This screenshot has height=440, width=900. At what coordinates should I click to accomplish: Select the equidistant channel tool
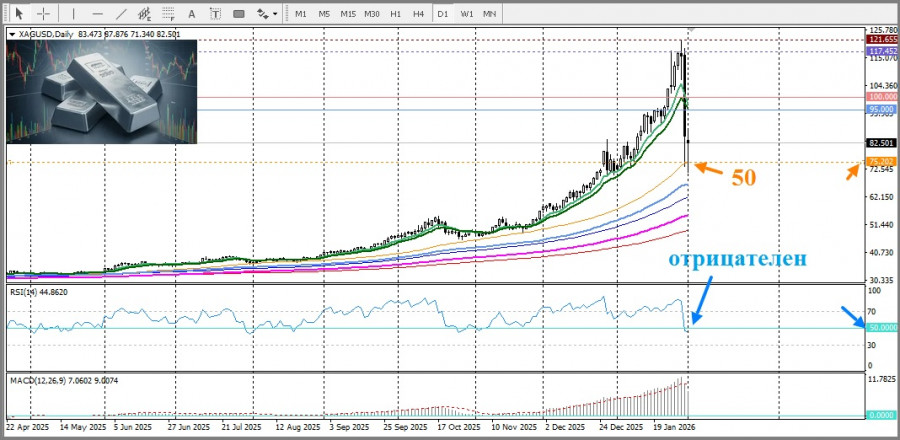(145, 14)
